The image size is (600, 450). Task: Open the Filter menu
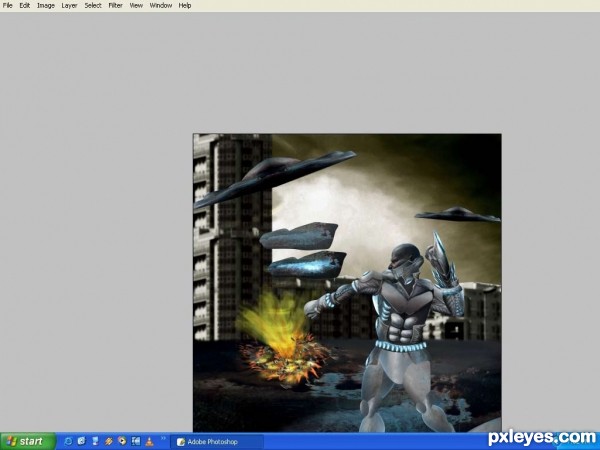(x=115, y=6)
